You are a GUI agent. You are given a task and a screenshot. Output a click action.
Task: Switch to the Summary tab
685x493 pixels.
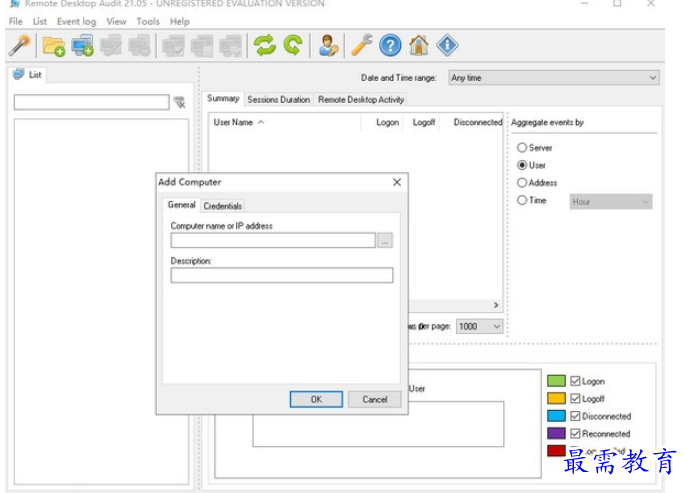[x=223, y=98]
